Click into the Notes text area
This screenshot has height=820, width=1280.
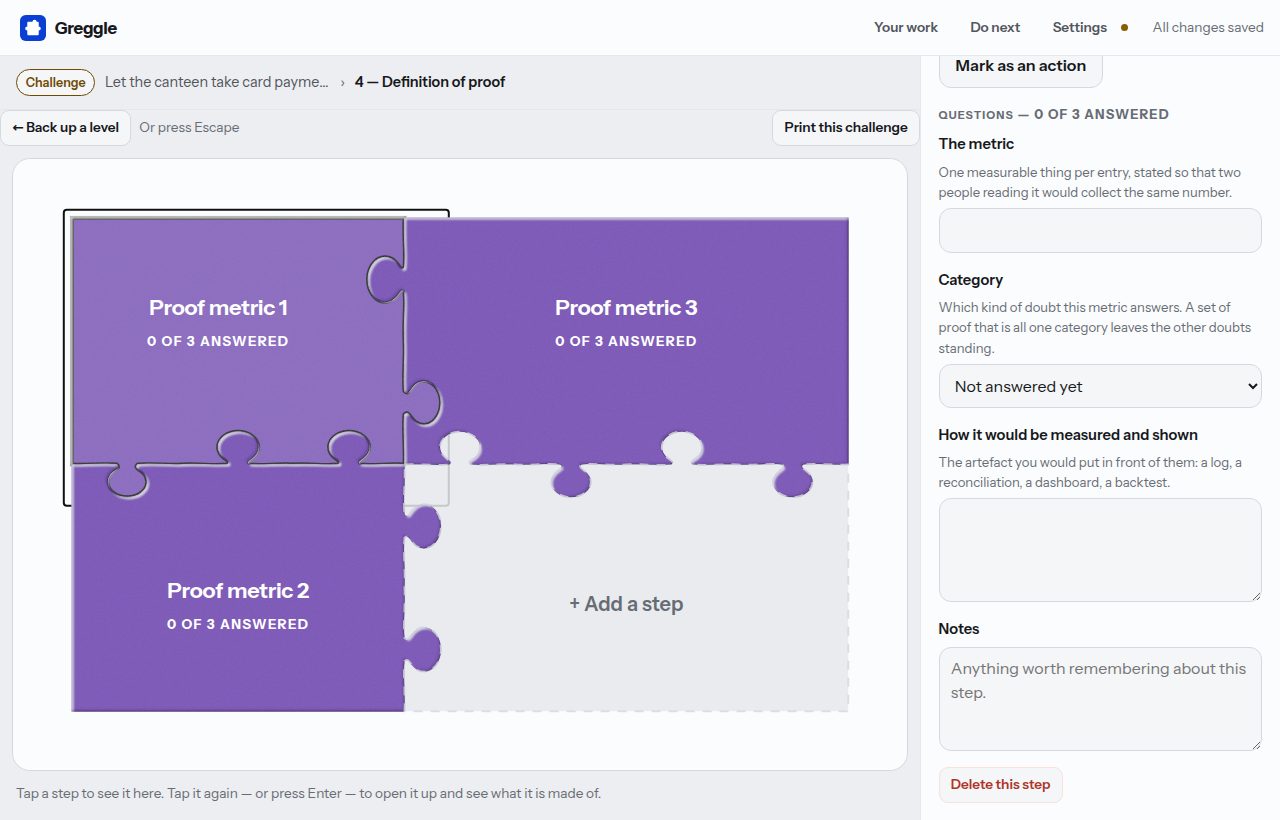(x=1100, y=699)
